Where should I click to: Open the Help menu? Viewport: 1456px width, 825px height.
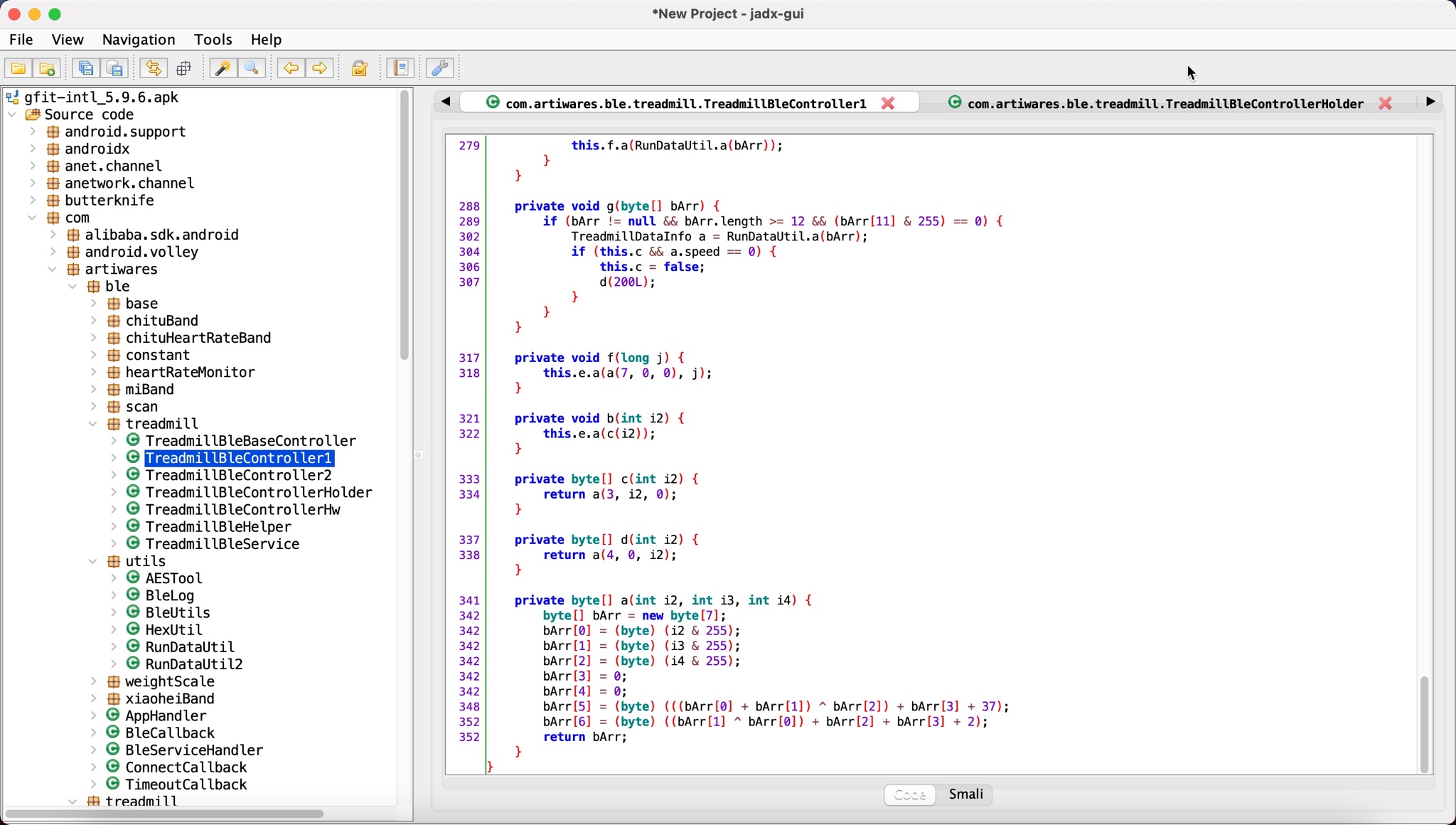pyautogui.click(x=267, y=40)
